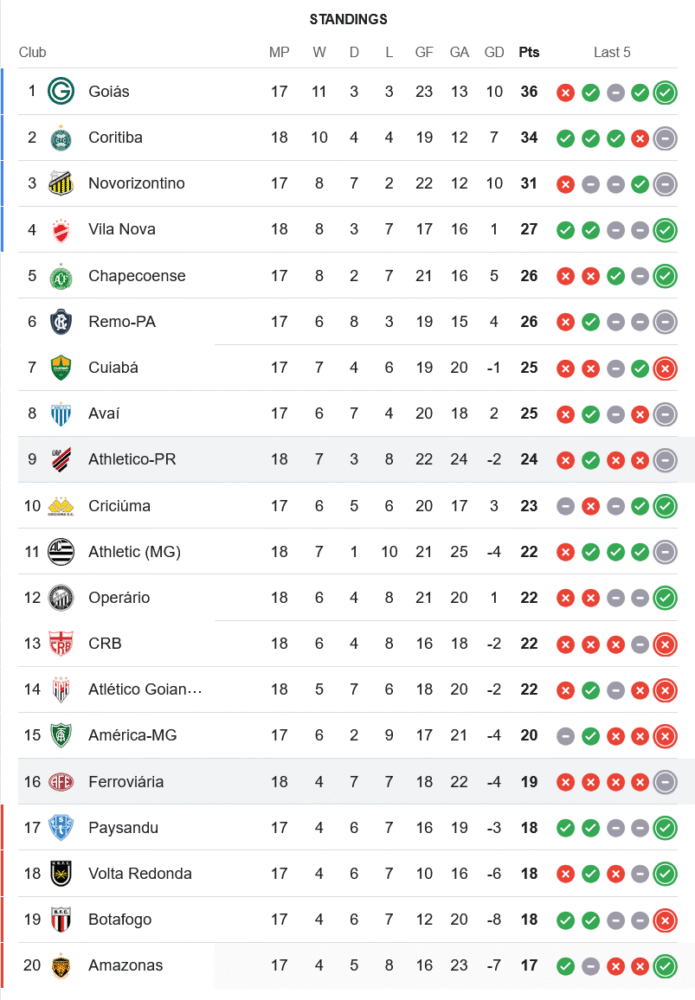The width and height of the screenshot is (695, 1000).
Task: Click the Amazonas team logo
Action: click(x=61, y=966)
